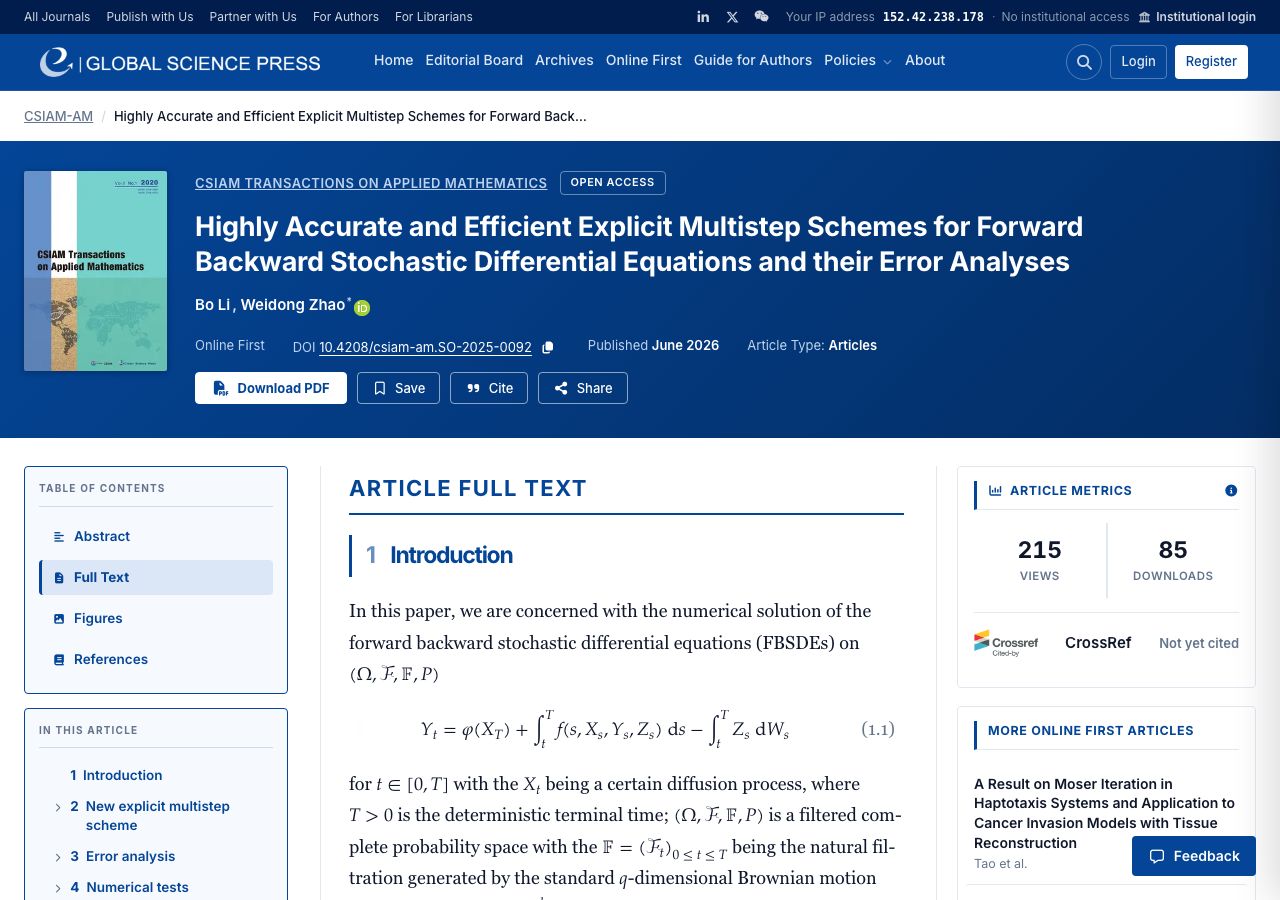Image resolution: width=1280 pixels, height=900 pixels.
Task: Expand section 4 Numerical tests chevron
Action: pyautogui.click(x=58, y=888)
